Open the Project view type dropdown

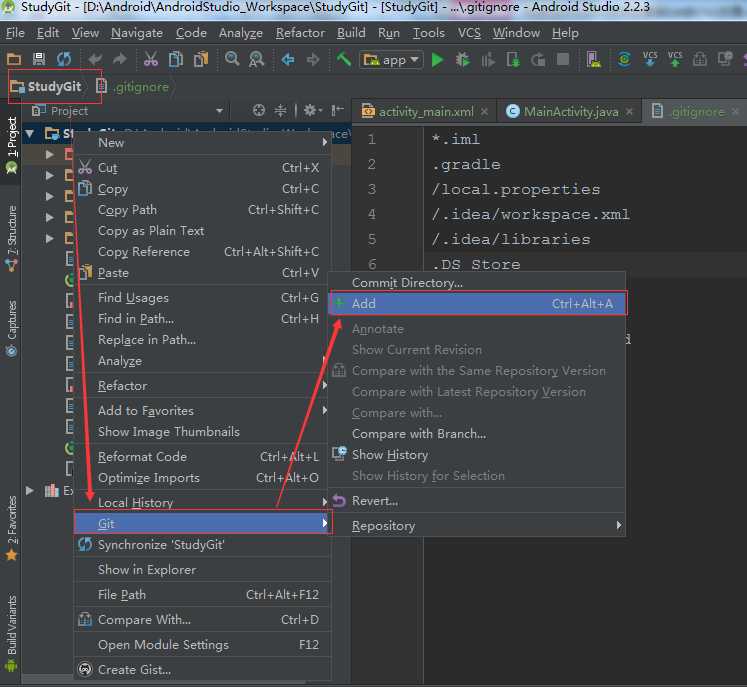tap(219, 111)
